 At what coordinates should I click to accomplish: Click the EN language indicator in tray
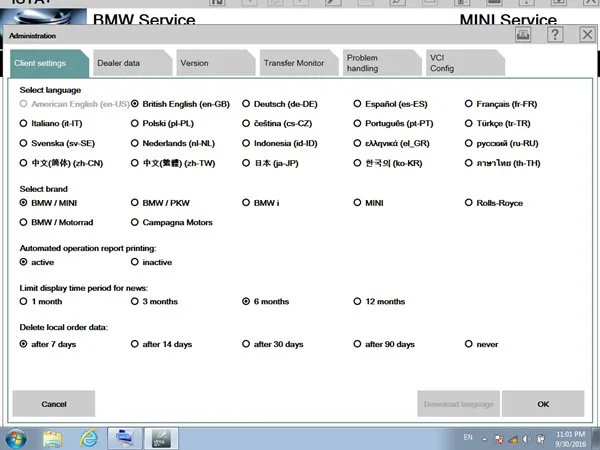[468, 437]
